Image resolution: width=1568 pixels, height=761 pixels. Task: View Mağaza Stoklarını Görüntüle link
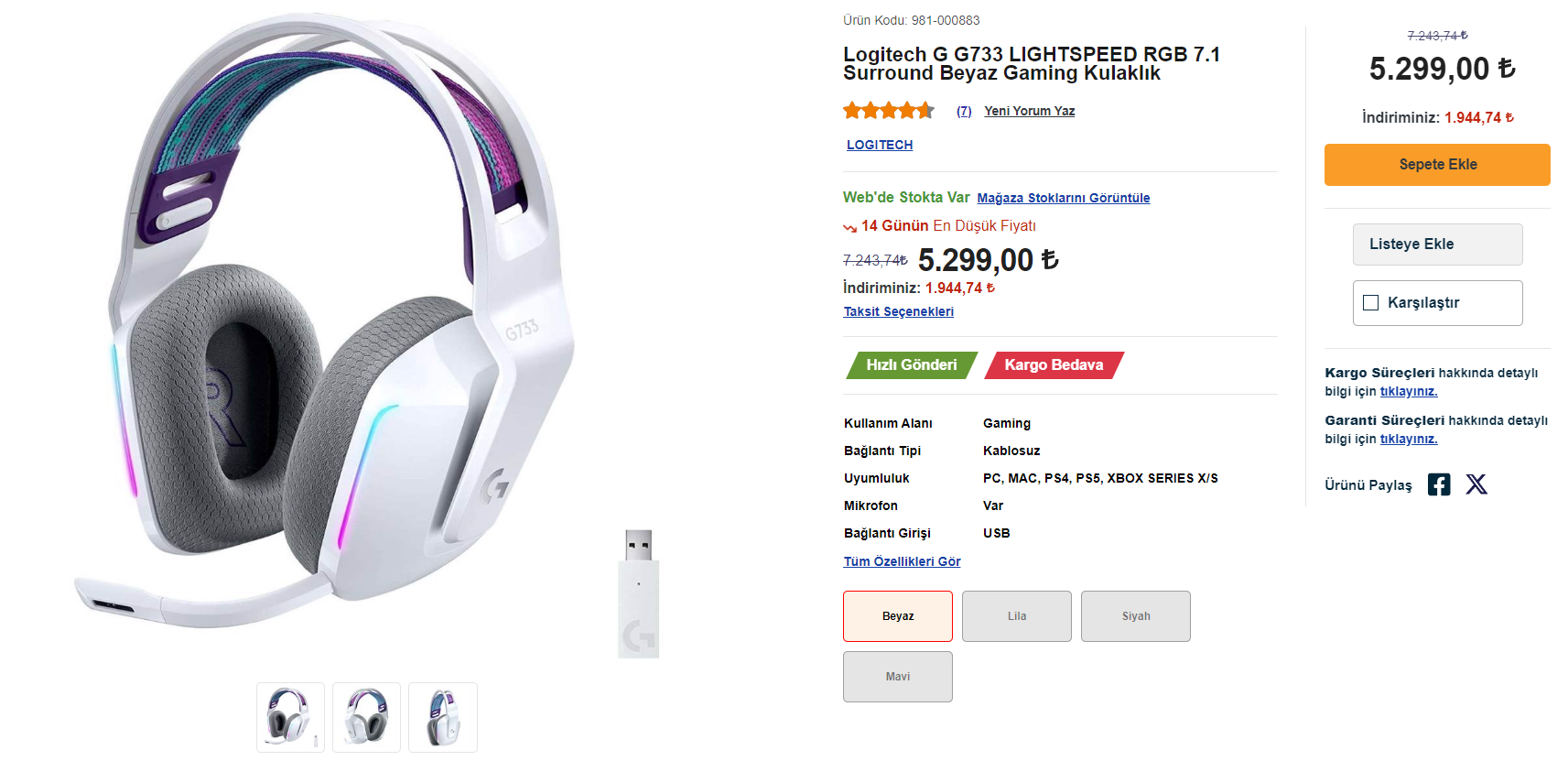point(1063,198)
